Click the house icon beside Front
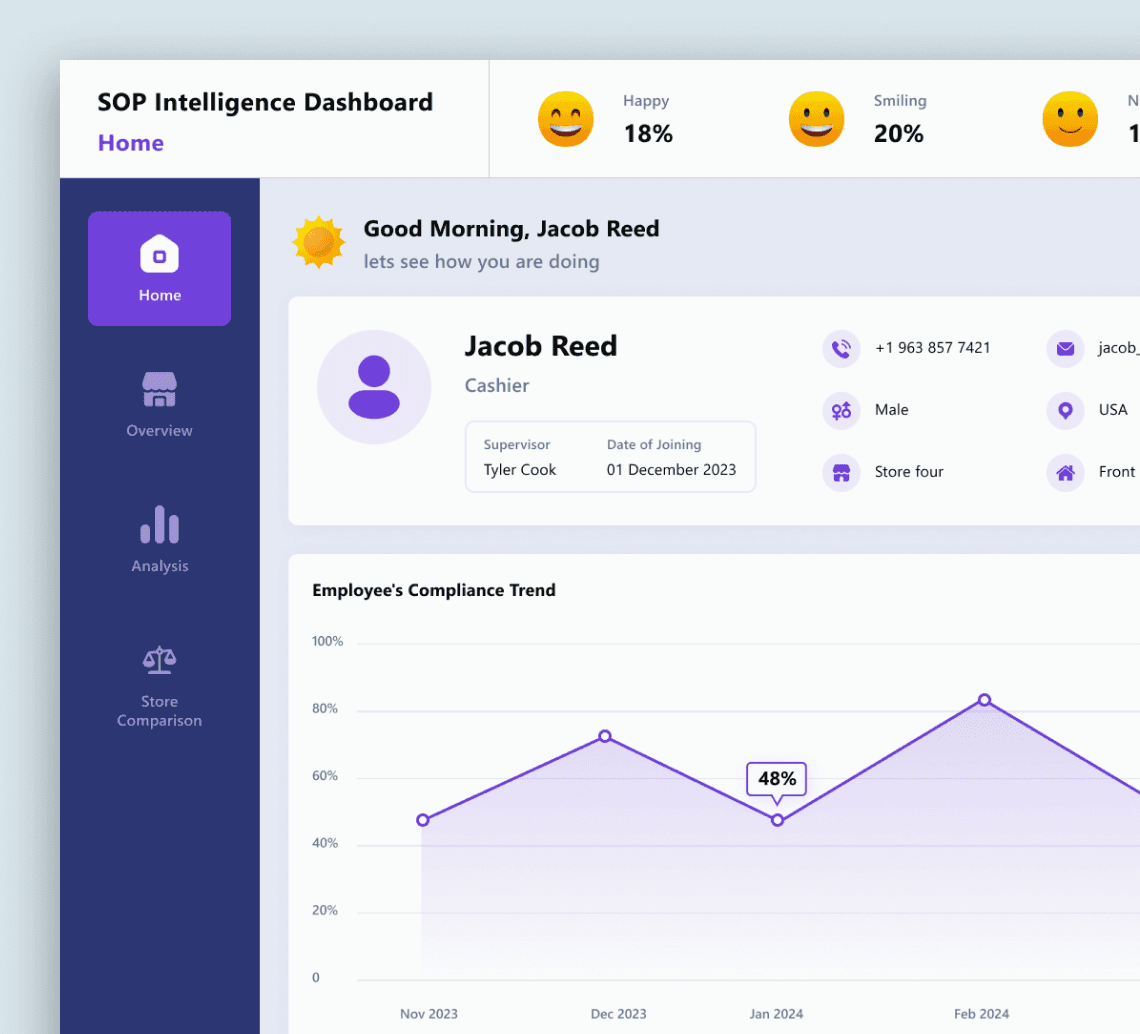Viewport: 1140px width, 1034px height. (1065, 473)
